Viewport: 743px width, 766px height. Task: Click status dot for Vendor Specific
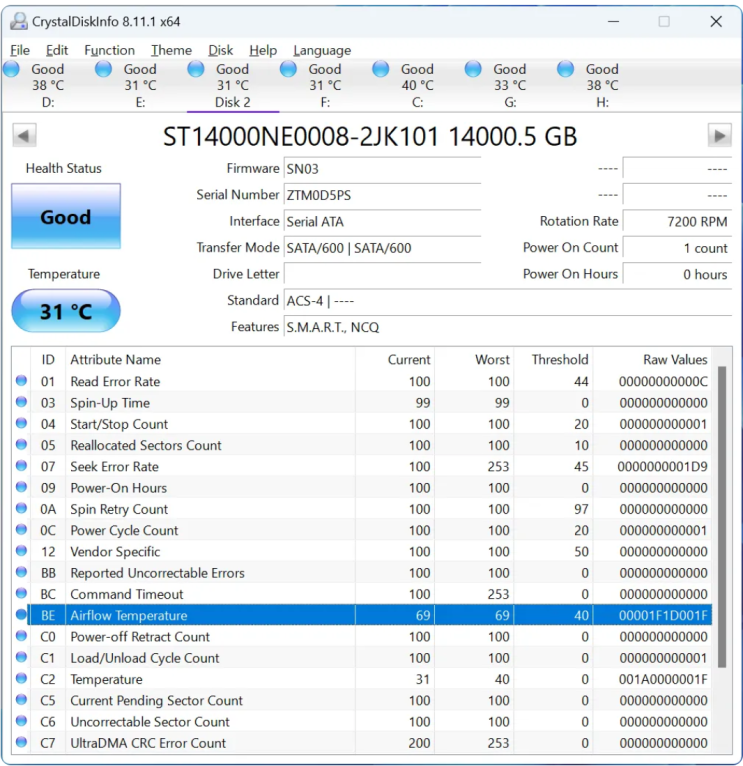click(21, 551)
